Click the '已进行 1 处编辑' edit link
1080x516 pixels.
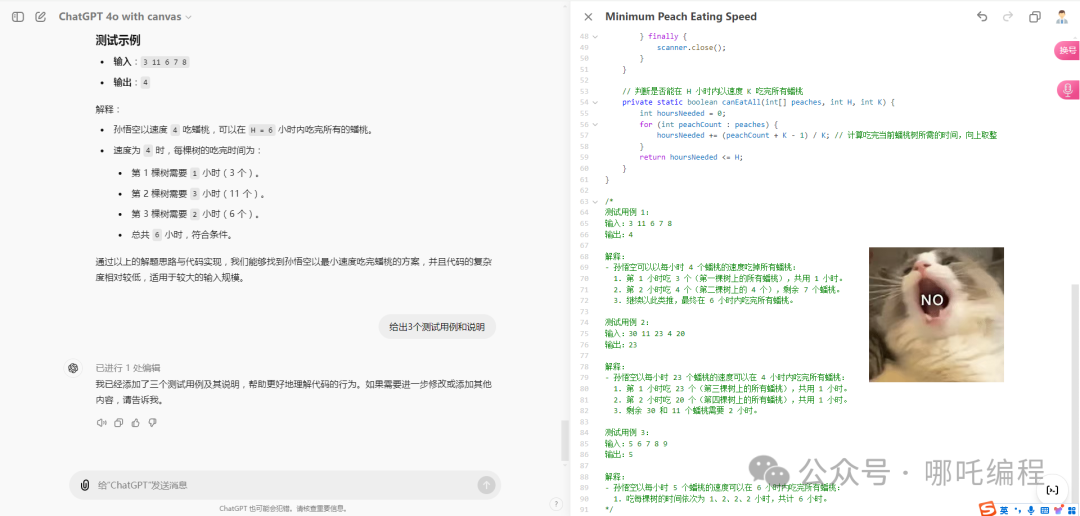[x=128, y=368]
